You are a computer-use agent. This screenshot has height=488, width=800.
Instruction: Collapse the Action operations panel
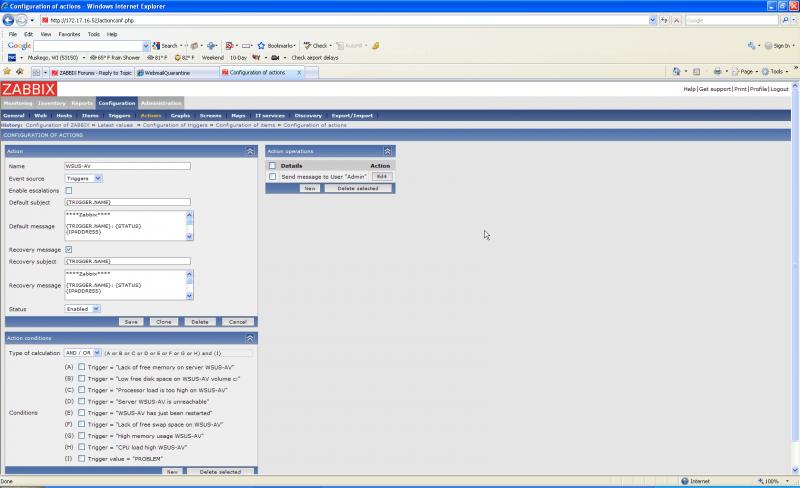pyautogui.click(x=387, y=151)
